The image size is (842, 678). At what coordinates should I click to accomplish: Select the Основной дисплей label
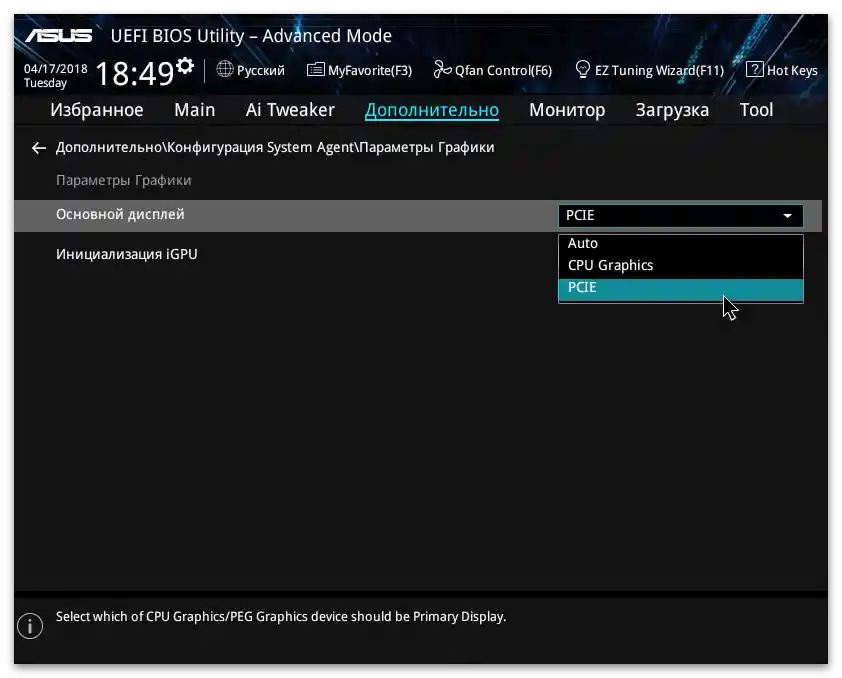click(120, 214)
